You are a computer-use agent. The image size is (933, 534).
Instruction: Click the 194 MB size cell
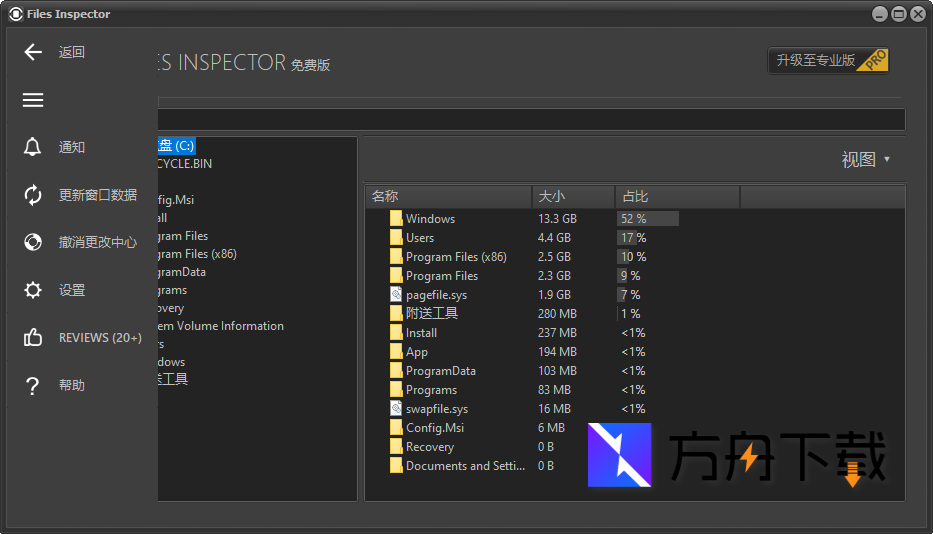[x=558, y=352]
